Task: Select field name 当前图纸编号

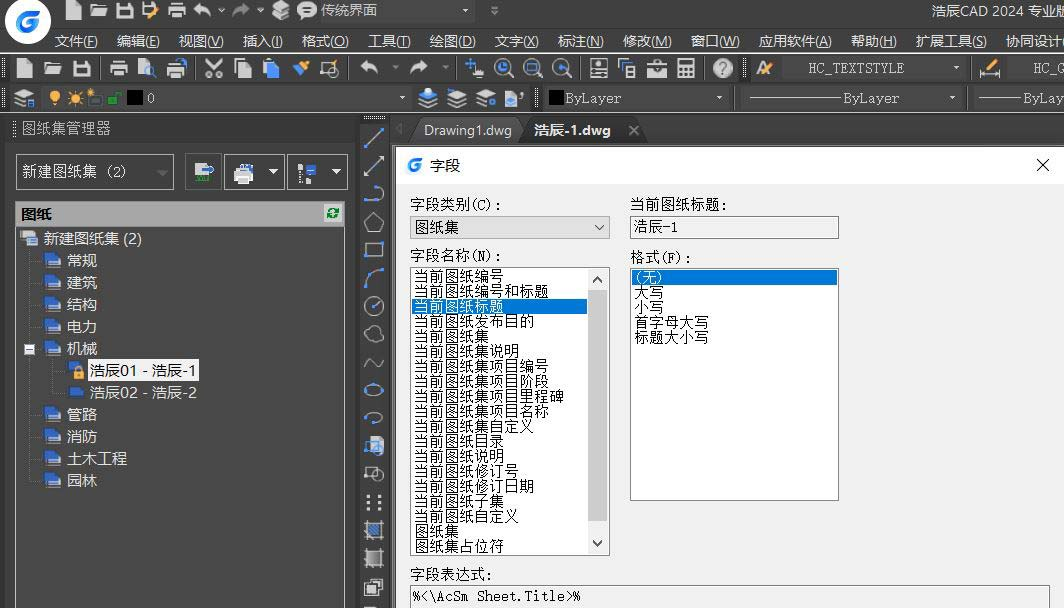Action: click(x=459, y=276)
